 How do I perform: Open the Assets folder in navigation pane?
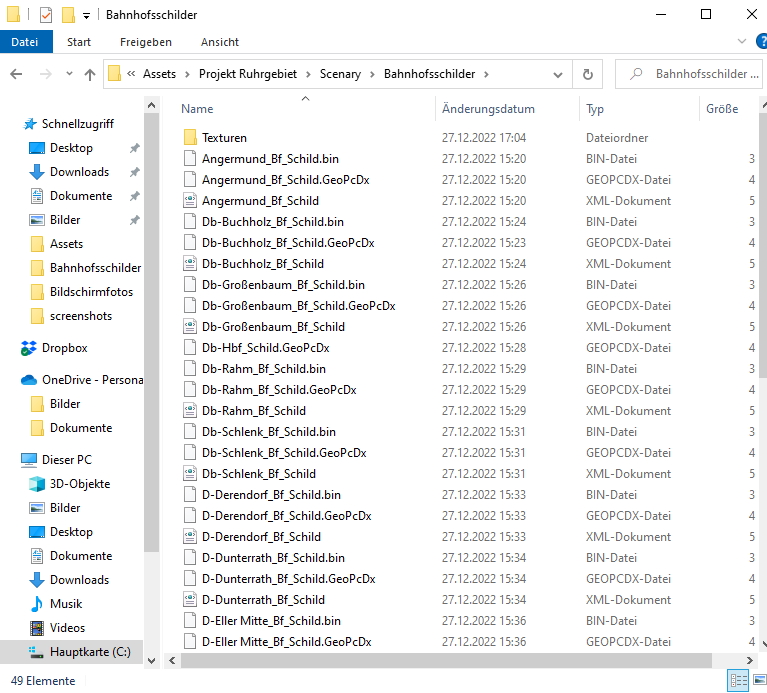(67, 244)
